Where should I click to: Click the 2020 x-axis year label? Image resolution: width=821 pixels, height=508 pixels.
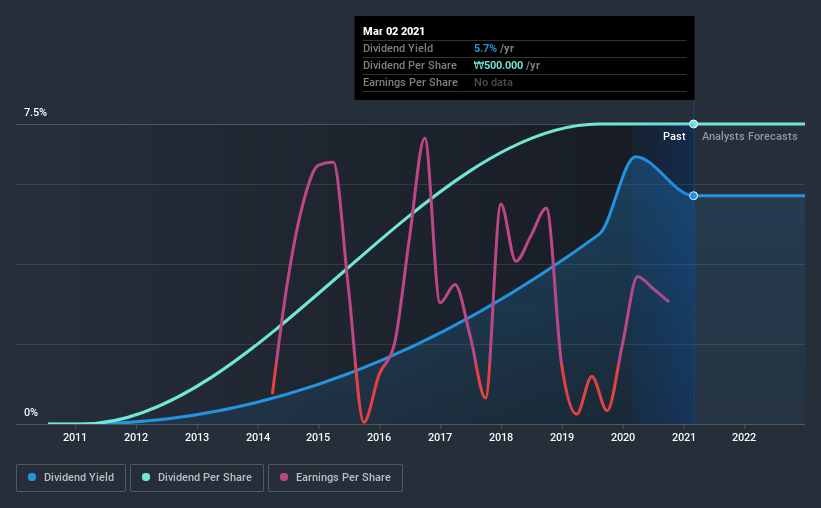(x=623, y=437)
